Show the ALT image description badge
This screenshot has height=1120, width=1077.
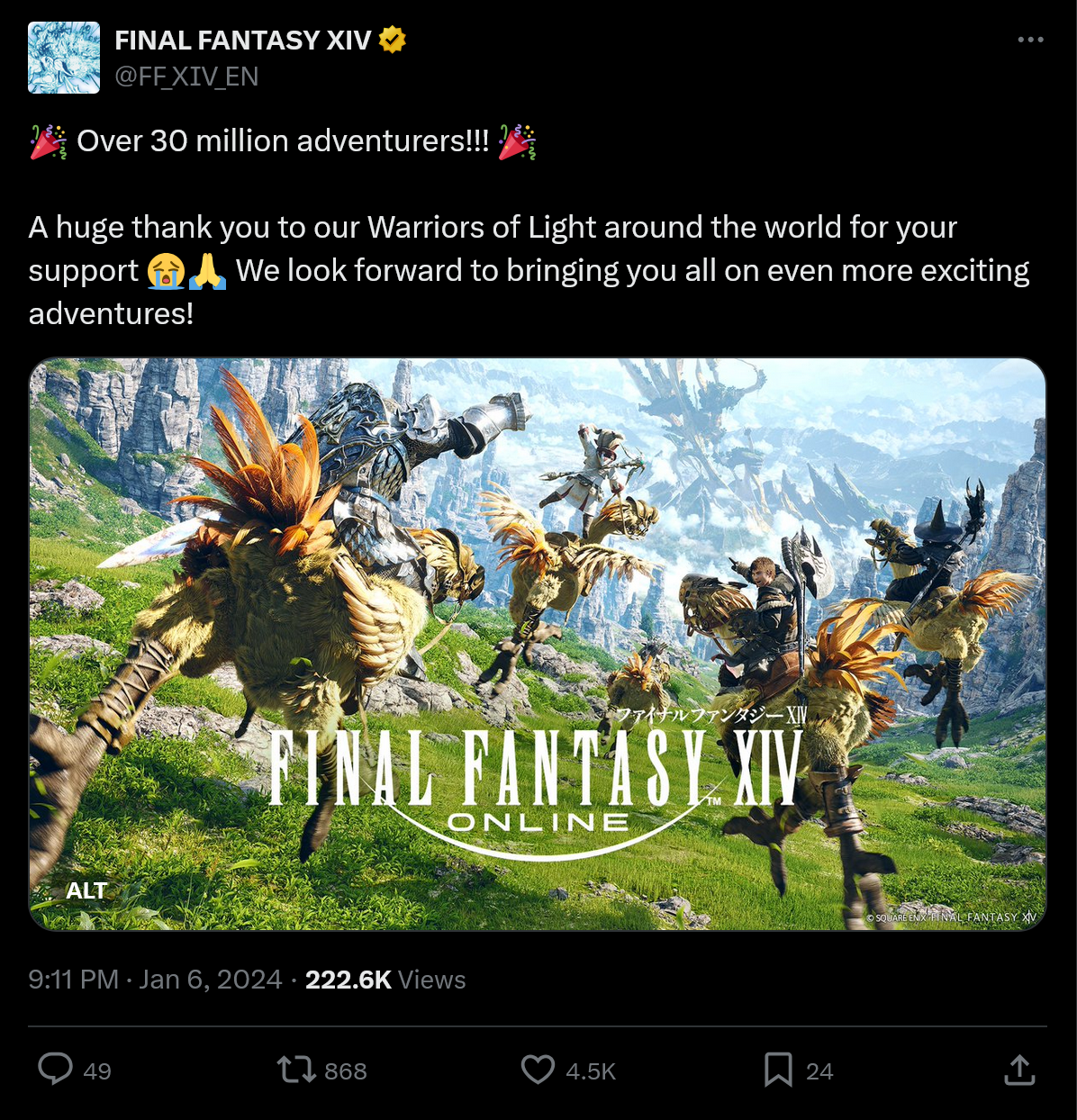click(86, 890)
